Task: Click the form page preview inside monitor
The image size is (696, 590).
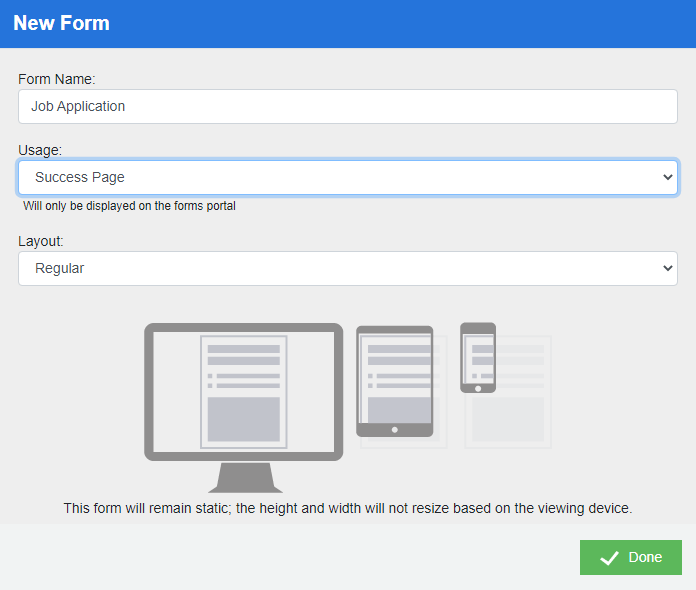Action: click(243, 392)
